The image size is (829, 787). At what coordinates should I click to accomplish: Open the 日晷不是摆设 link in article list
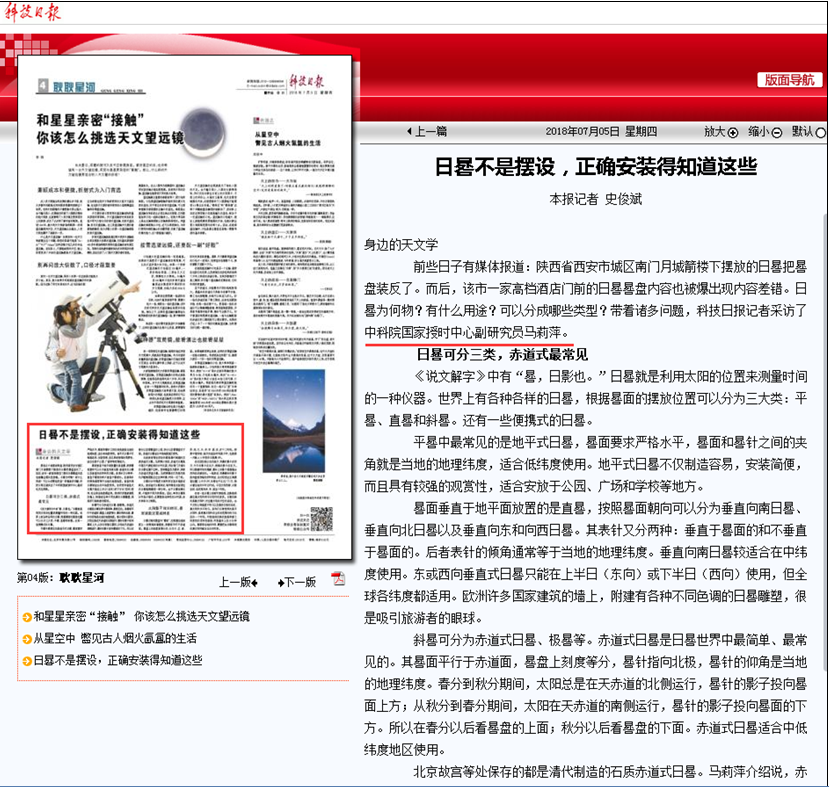coord(117,660)
